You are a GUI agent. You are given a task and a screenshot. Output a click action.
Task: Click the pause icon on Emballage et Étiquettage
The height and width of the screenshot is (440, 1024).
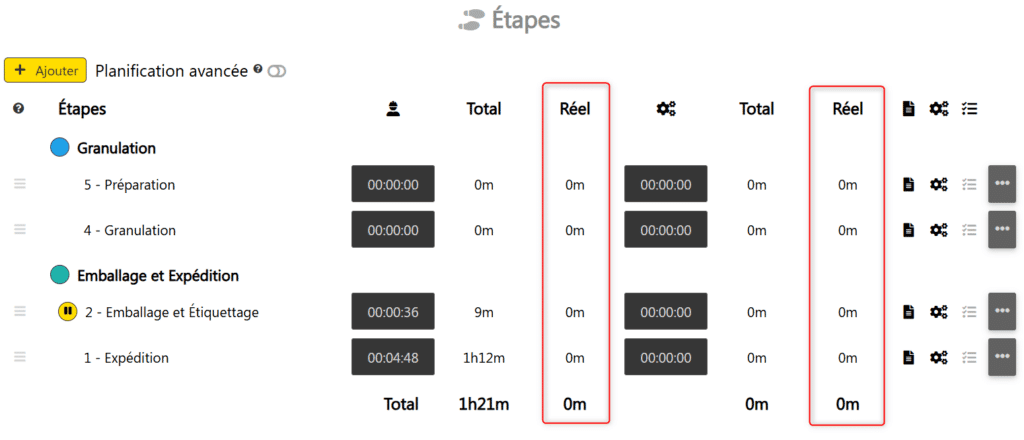(67, 312)
